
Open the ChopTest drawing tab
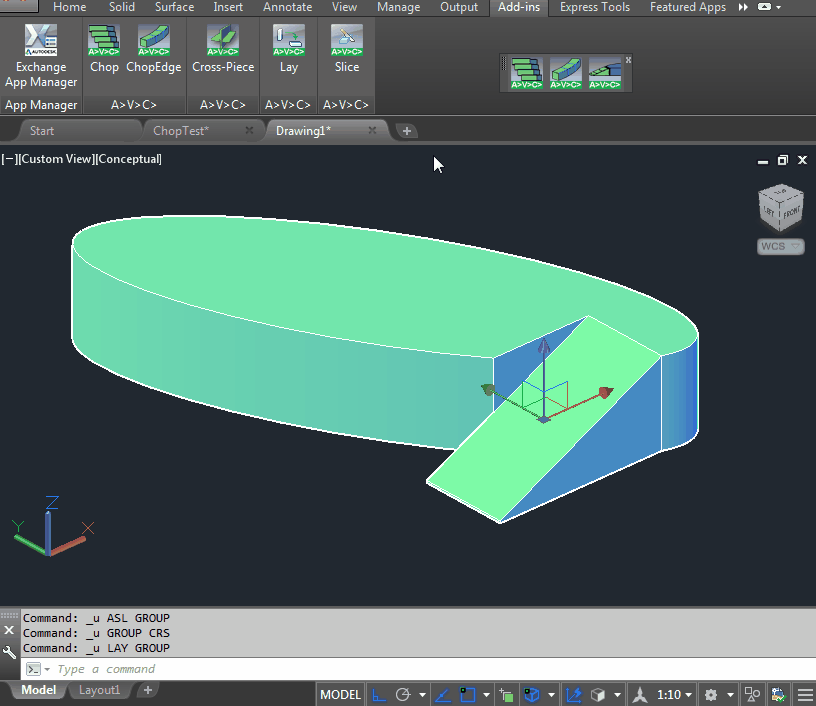(181, 131)
